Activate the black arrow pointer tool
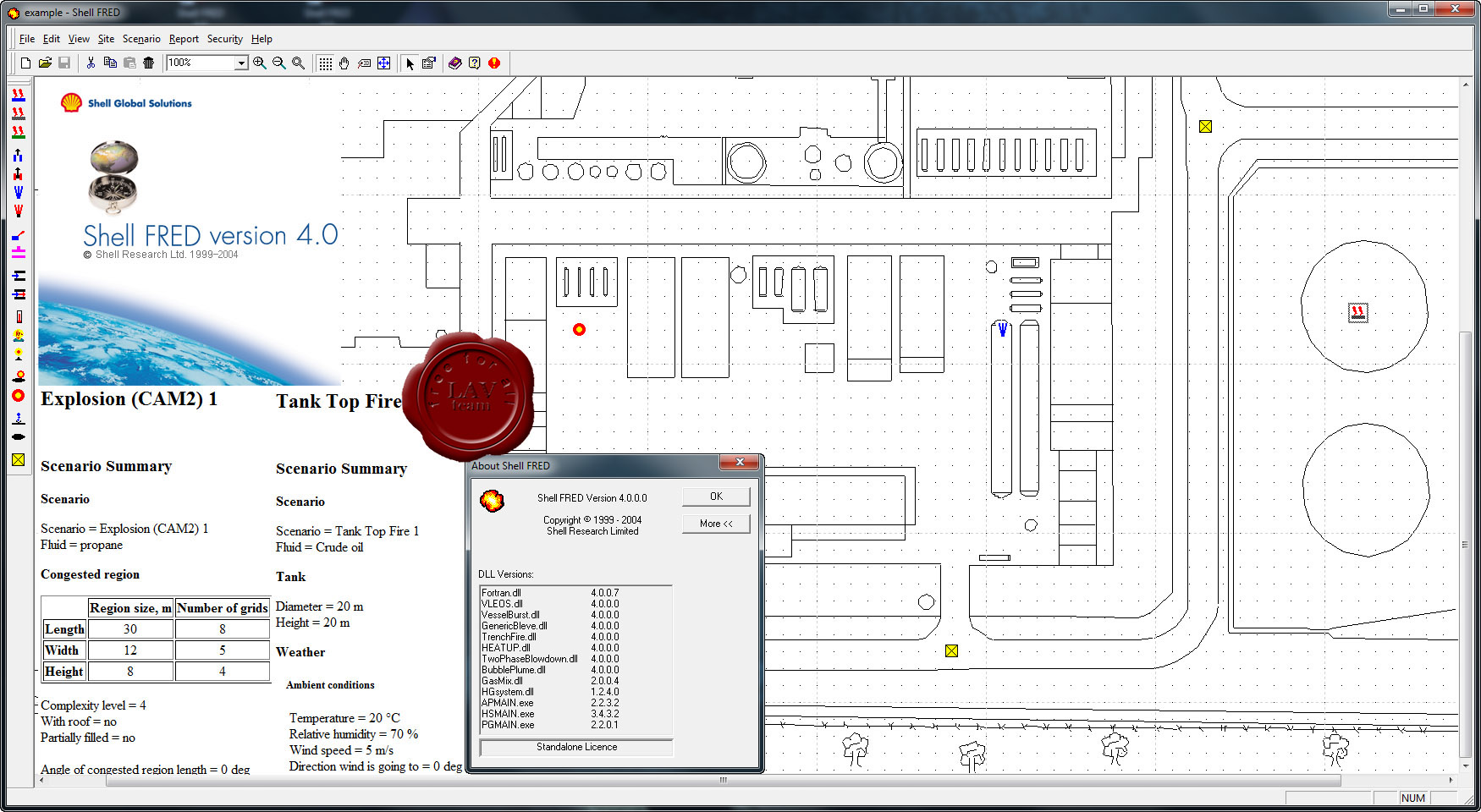 point(410,63)
